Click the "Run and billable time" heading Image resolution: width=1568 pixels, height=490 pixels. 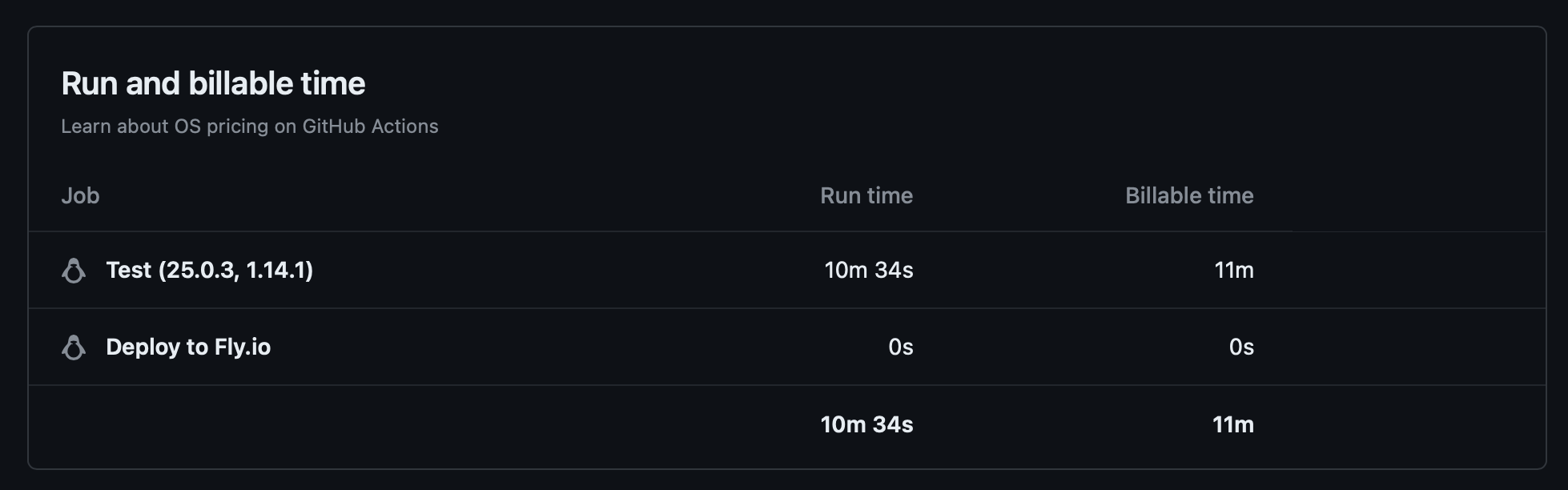[213, 84]
